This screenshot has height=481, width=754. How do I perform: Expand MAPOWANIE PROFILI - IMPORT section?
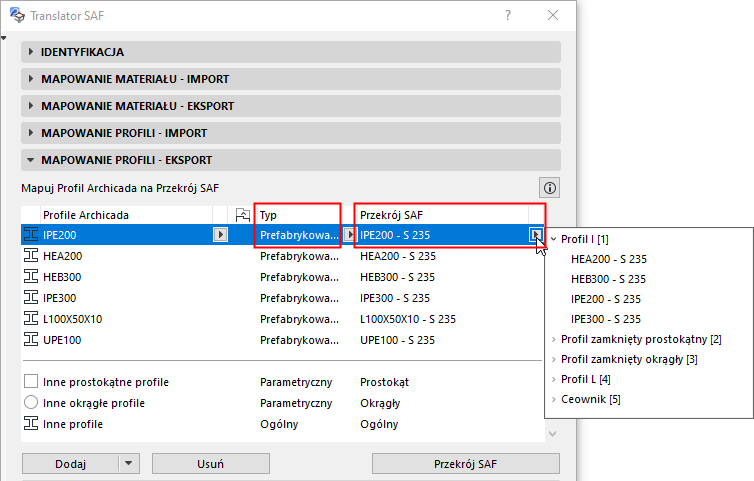click(x=31, y=132)
